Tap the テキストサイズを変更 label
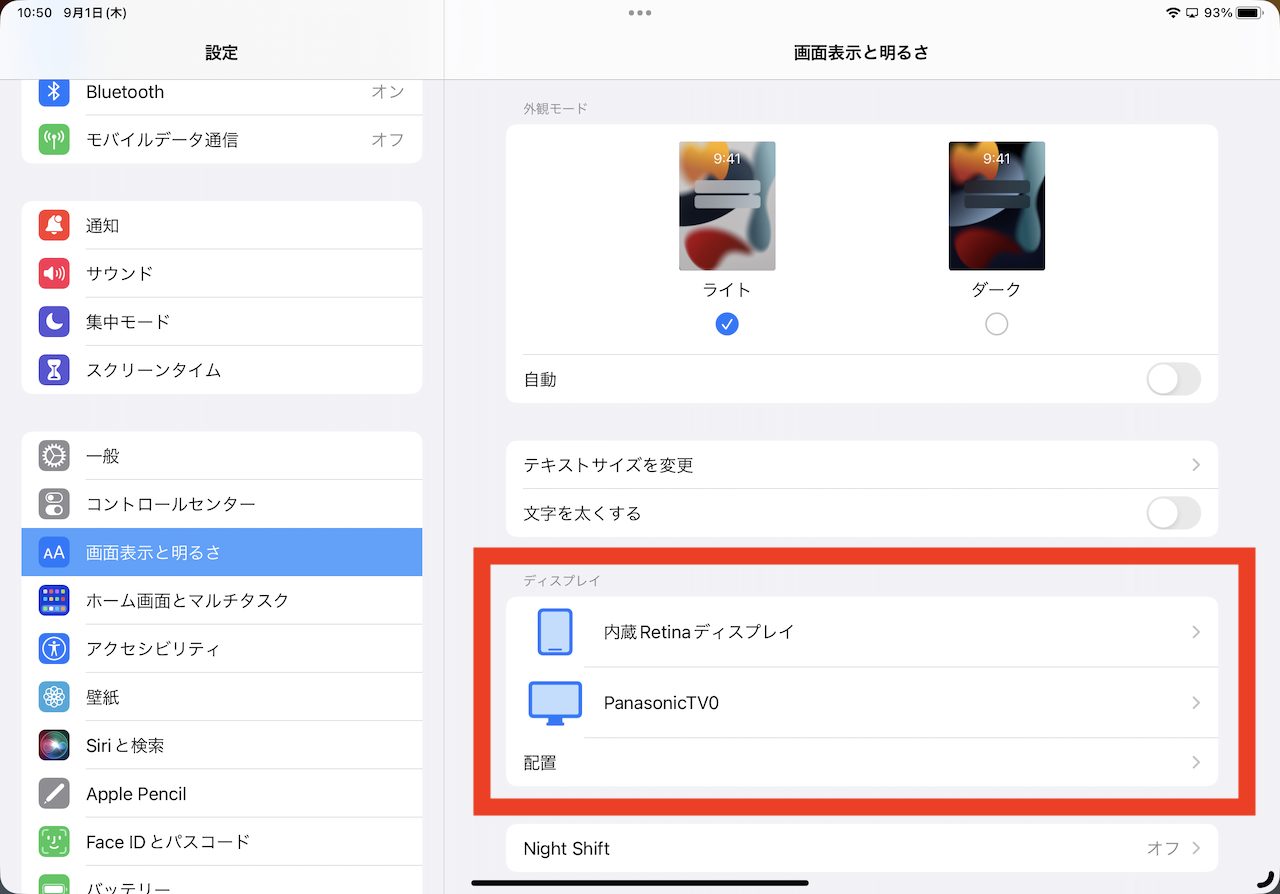 click(609, 465)
